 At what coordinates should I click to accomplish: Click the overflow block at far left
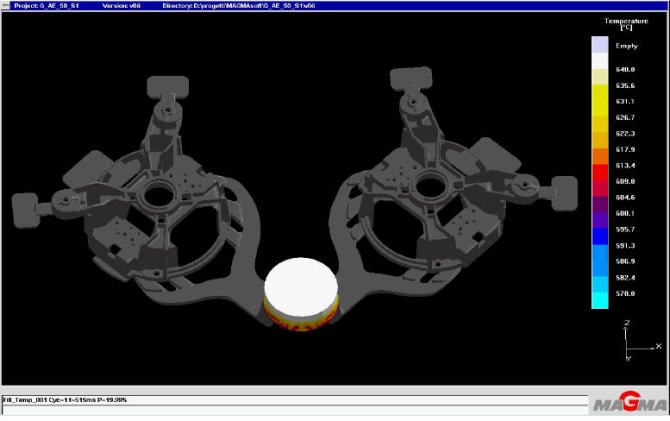coord(27,209)
